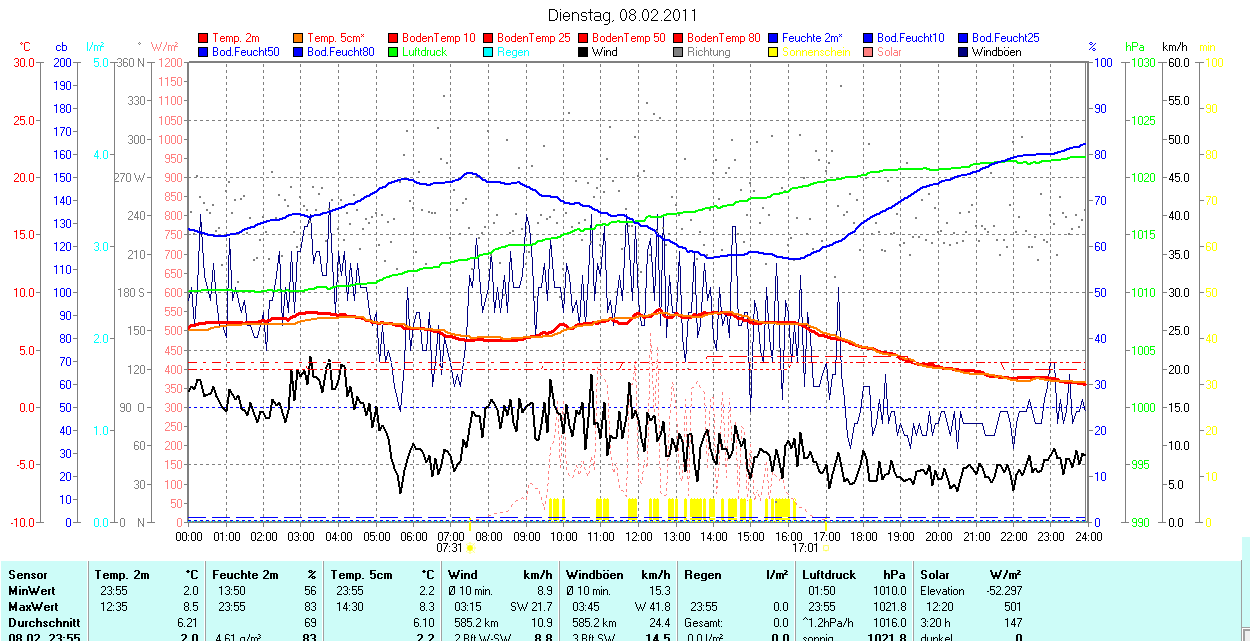Select the black Wind legend square
Image resolution: width=1250 pixels, height=641 pixels.
click(x=584, y=52)
